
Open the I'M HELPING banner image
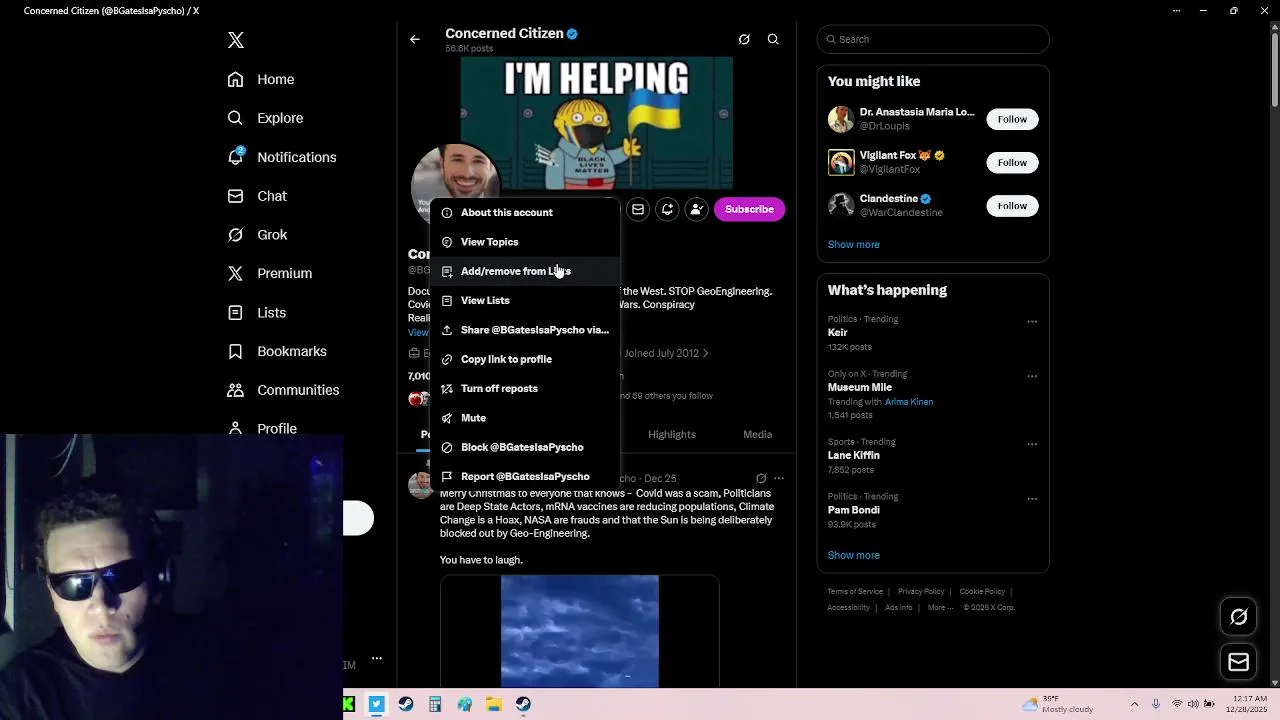coord(597,122)
